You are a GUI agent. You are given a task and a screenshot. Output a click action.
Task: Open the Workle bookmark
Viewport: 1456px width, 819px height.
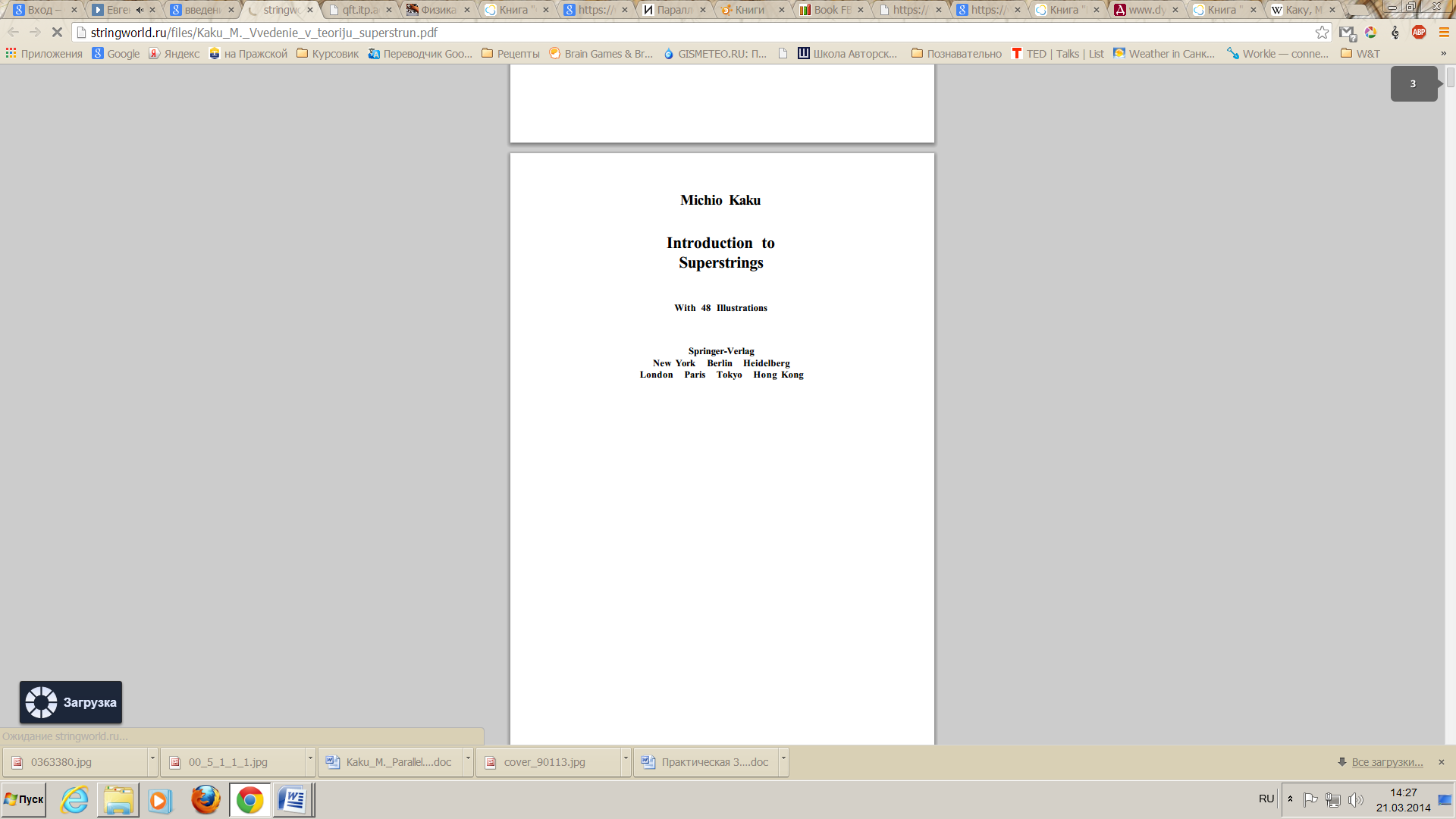(1278, 54)
